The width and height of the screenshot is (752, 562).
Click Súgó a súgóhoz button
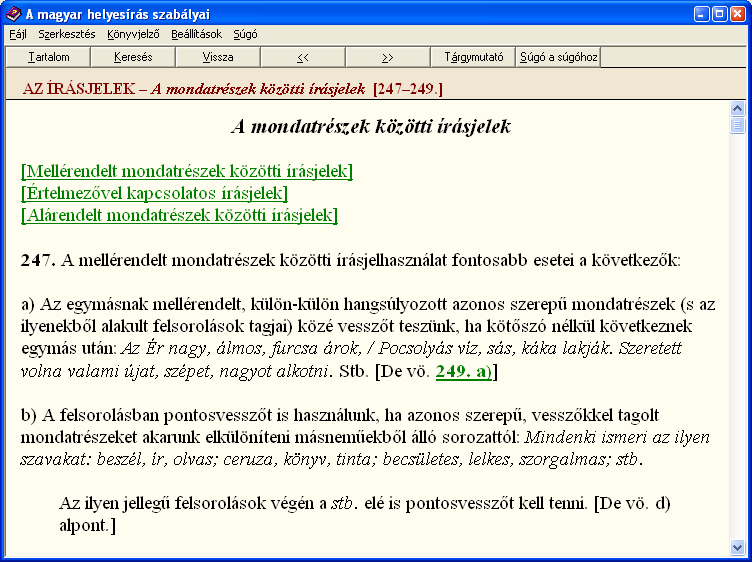[x=558, y=57]
